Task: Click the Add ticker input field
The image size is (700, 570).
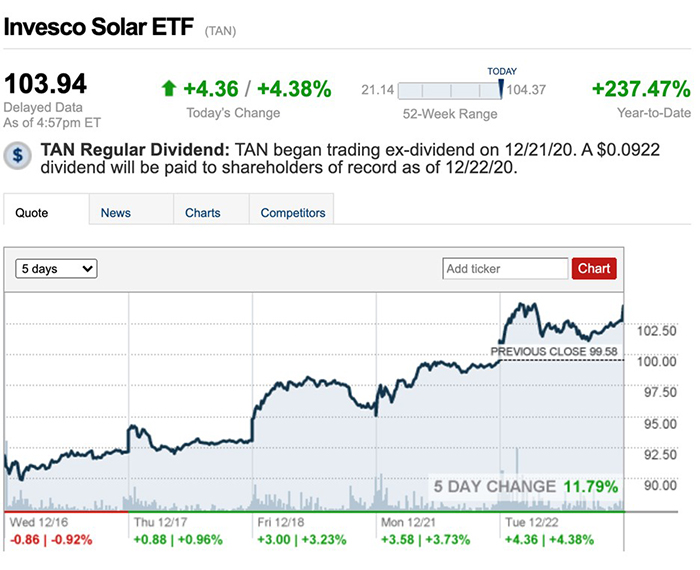Action: (x=505, y=268)
